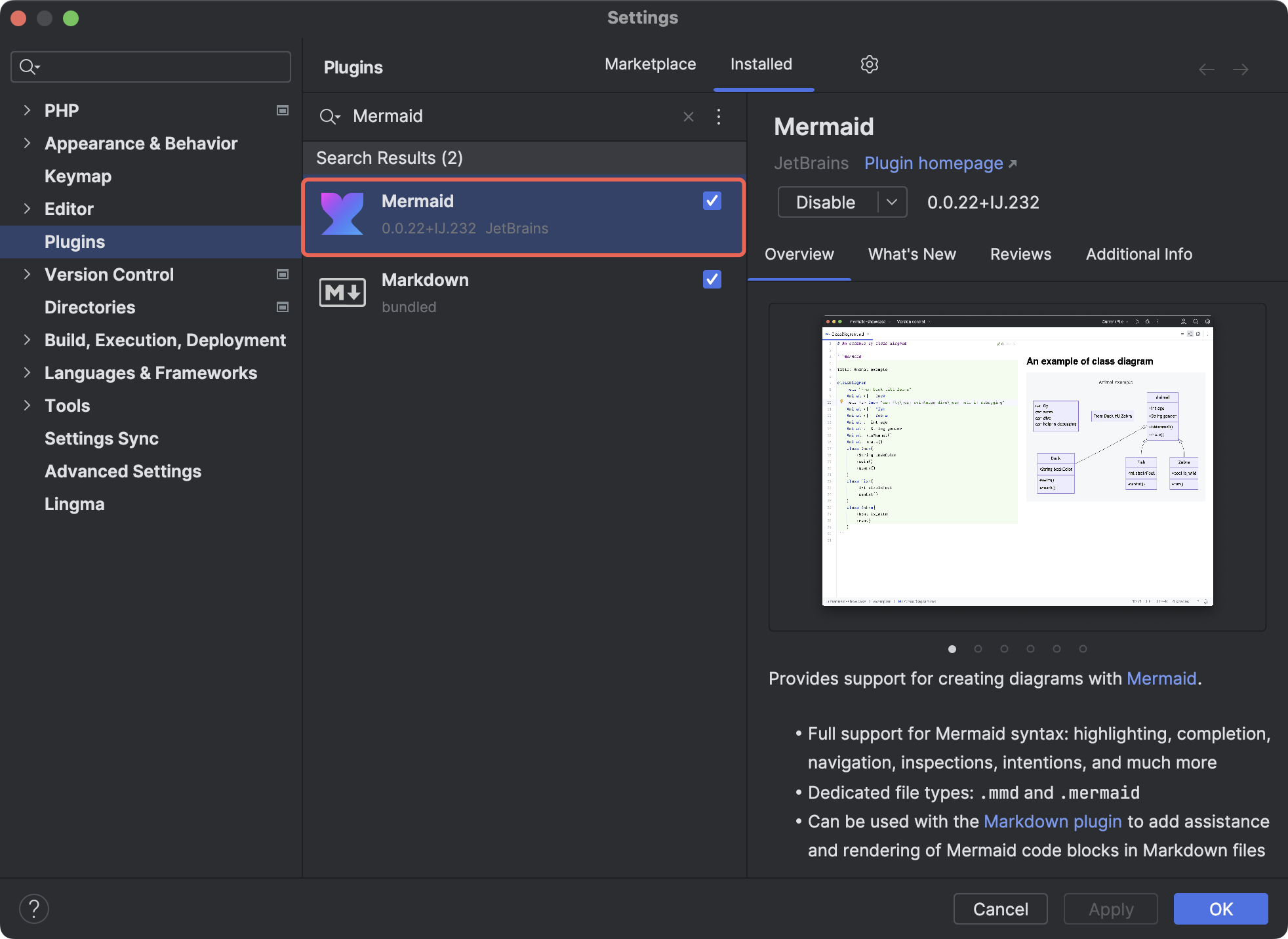Click the settings search magnifier icon
This screenshot has width=1288, height=939.
pos(30,67)
